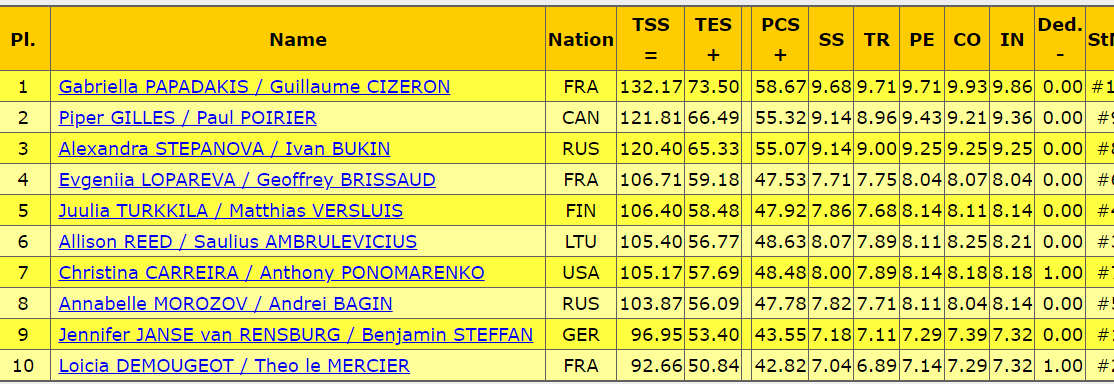Select the 132.17 TSS score cell
The image size is (1114, 384).
[x=651, y=87]
